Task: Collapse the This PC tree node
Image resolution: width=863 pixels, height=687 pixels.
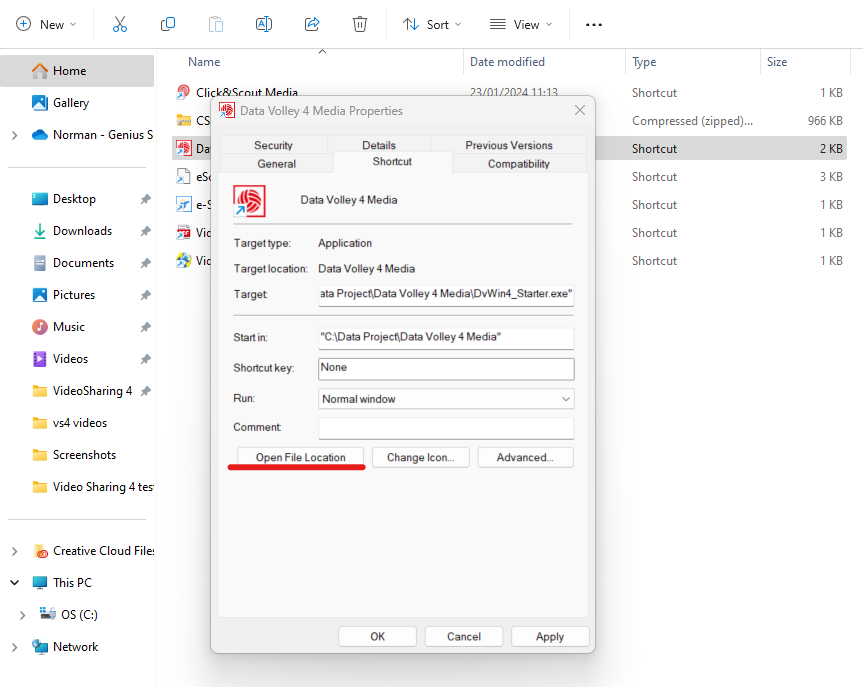Action: coord(15,583)
